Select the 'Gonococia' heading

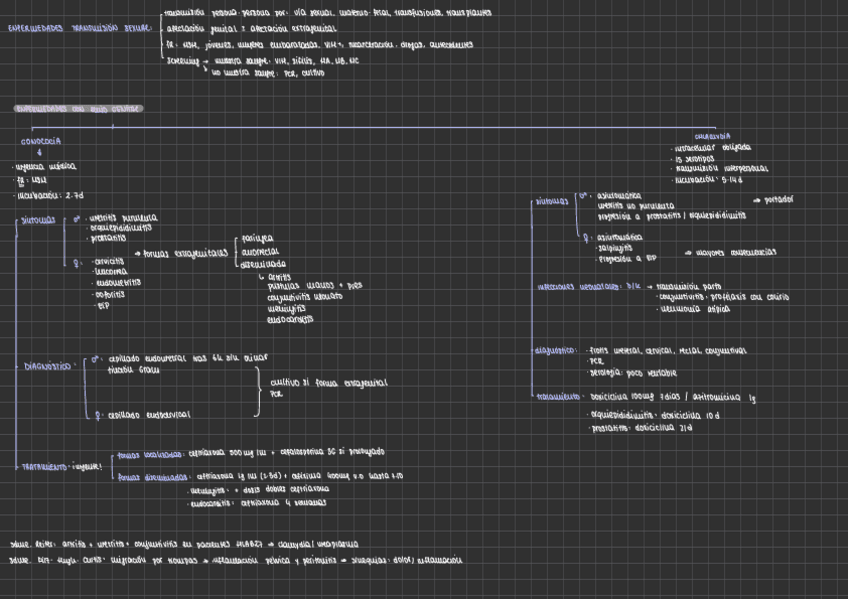[41, 142]
